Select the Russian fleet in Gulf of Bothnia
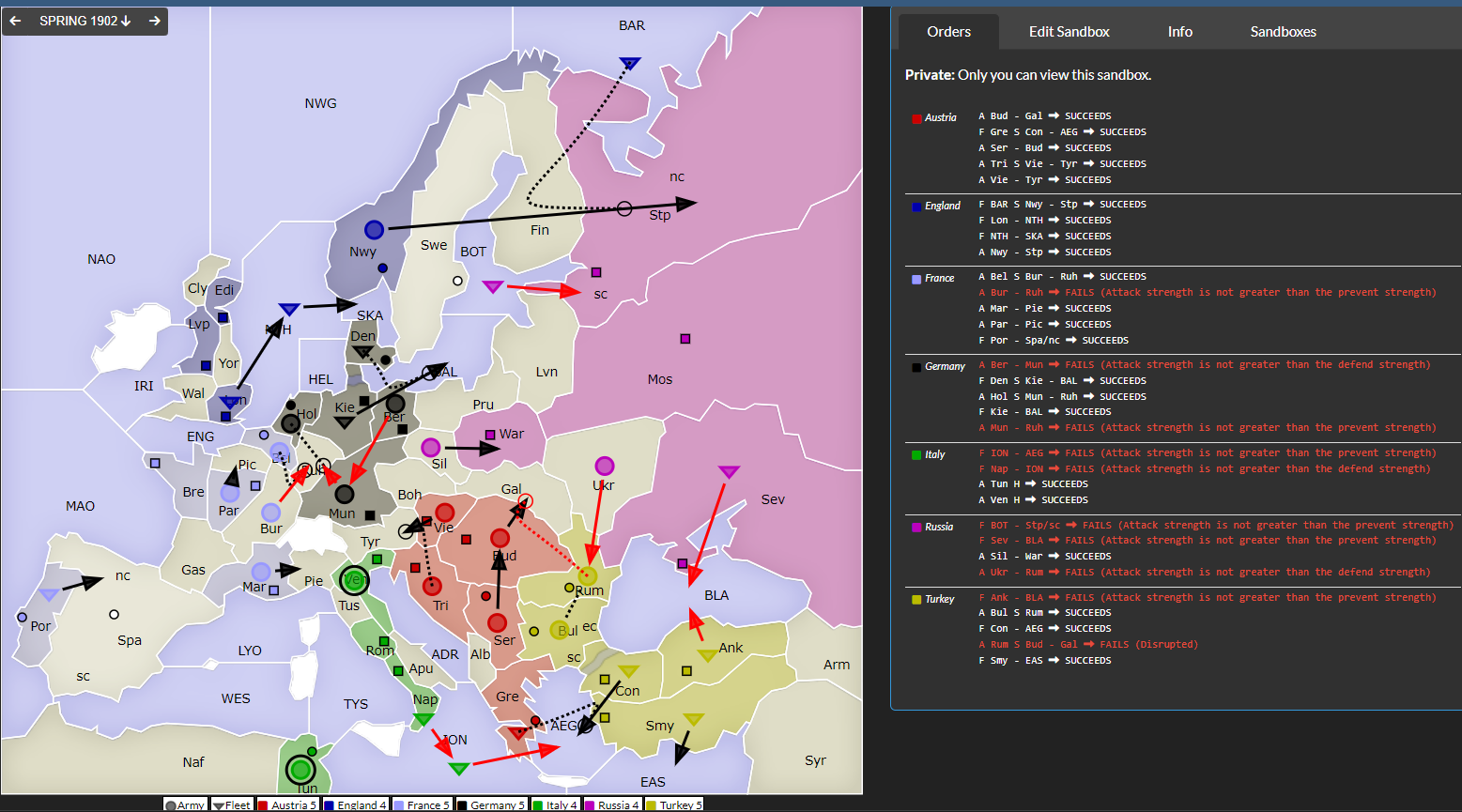The image size is (1462, 812). coord(493,286)
